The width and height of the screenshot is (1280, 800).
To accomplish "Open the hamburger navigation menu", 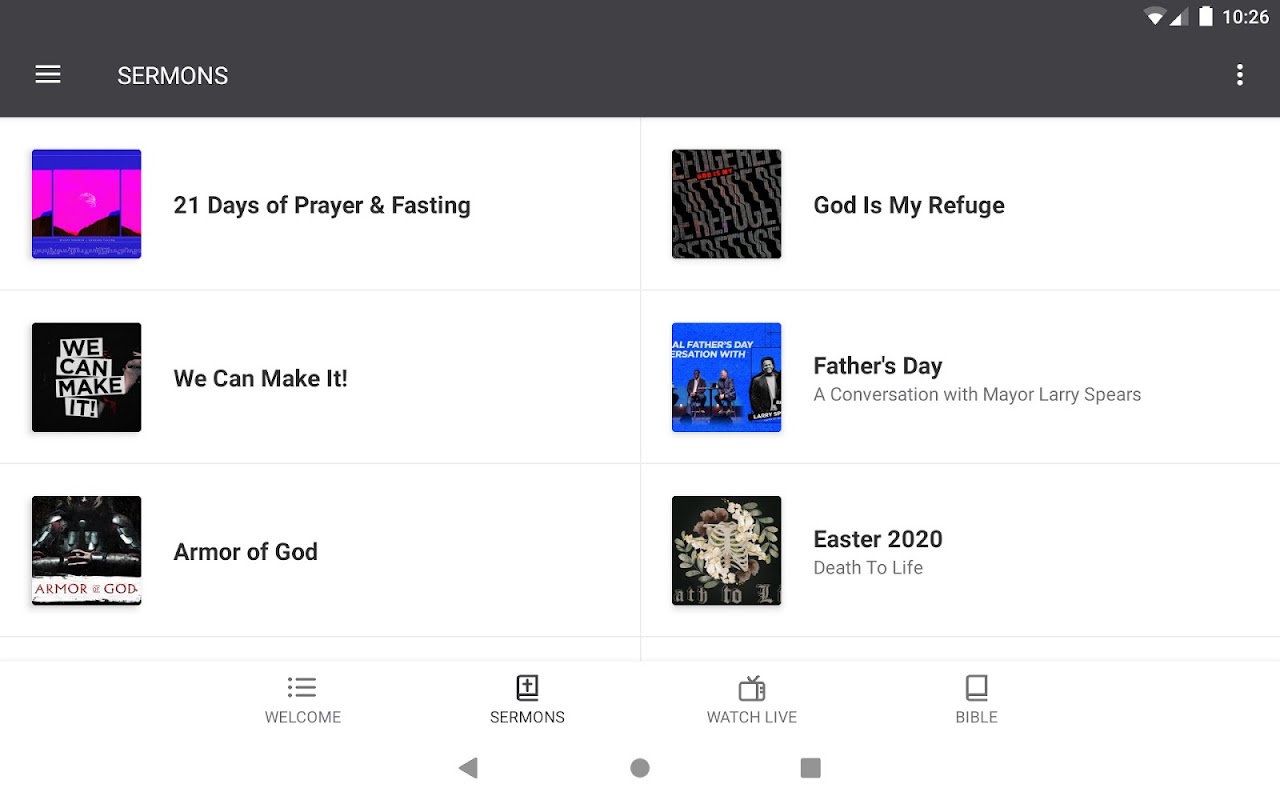I will pos(48,75).
